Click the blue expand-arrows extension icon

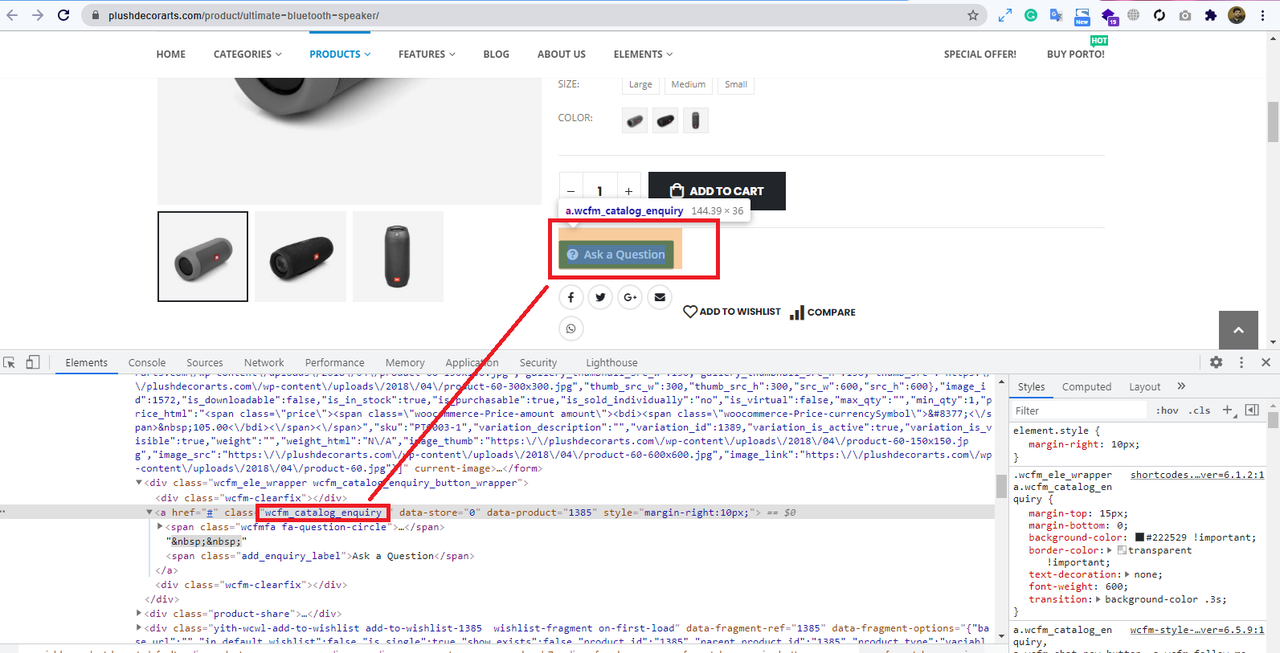(1005, 16)
